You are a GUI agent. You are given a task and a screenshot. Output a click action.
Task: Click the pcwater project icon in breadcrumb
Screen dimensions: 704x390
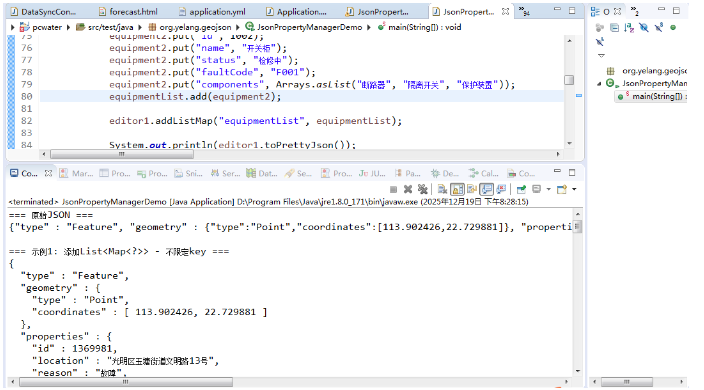point(25,27)
